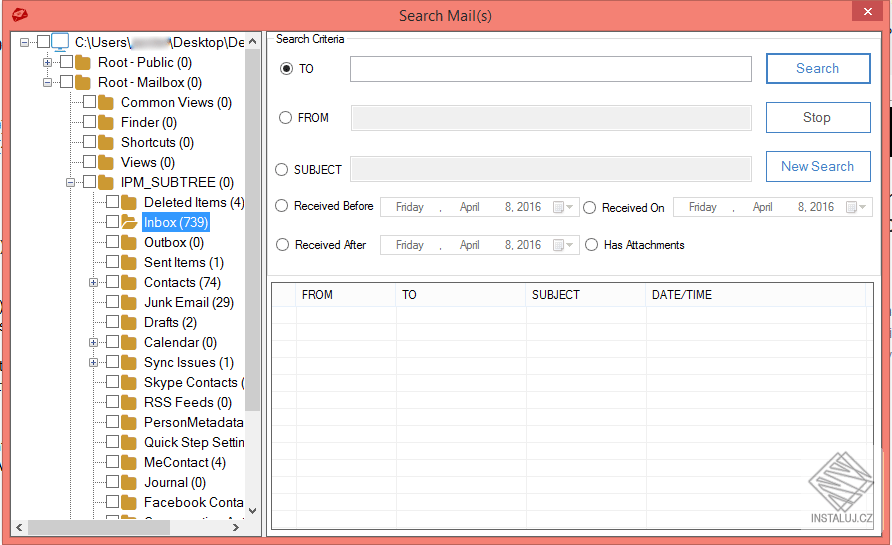Click the Stop button
Viewport: 892px width, 545px height.
(818, 117)
